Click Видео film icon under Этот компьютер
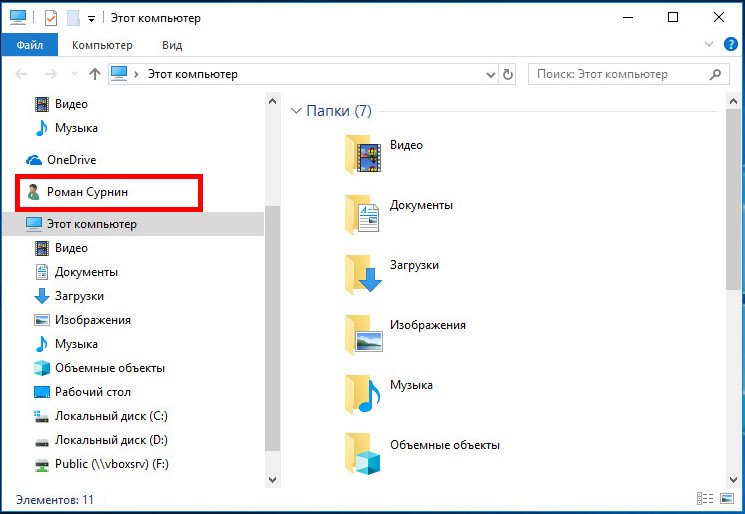This screenshot has width=745, height=514. 42,248
